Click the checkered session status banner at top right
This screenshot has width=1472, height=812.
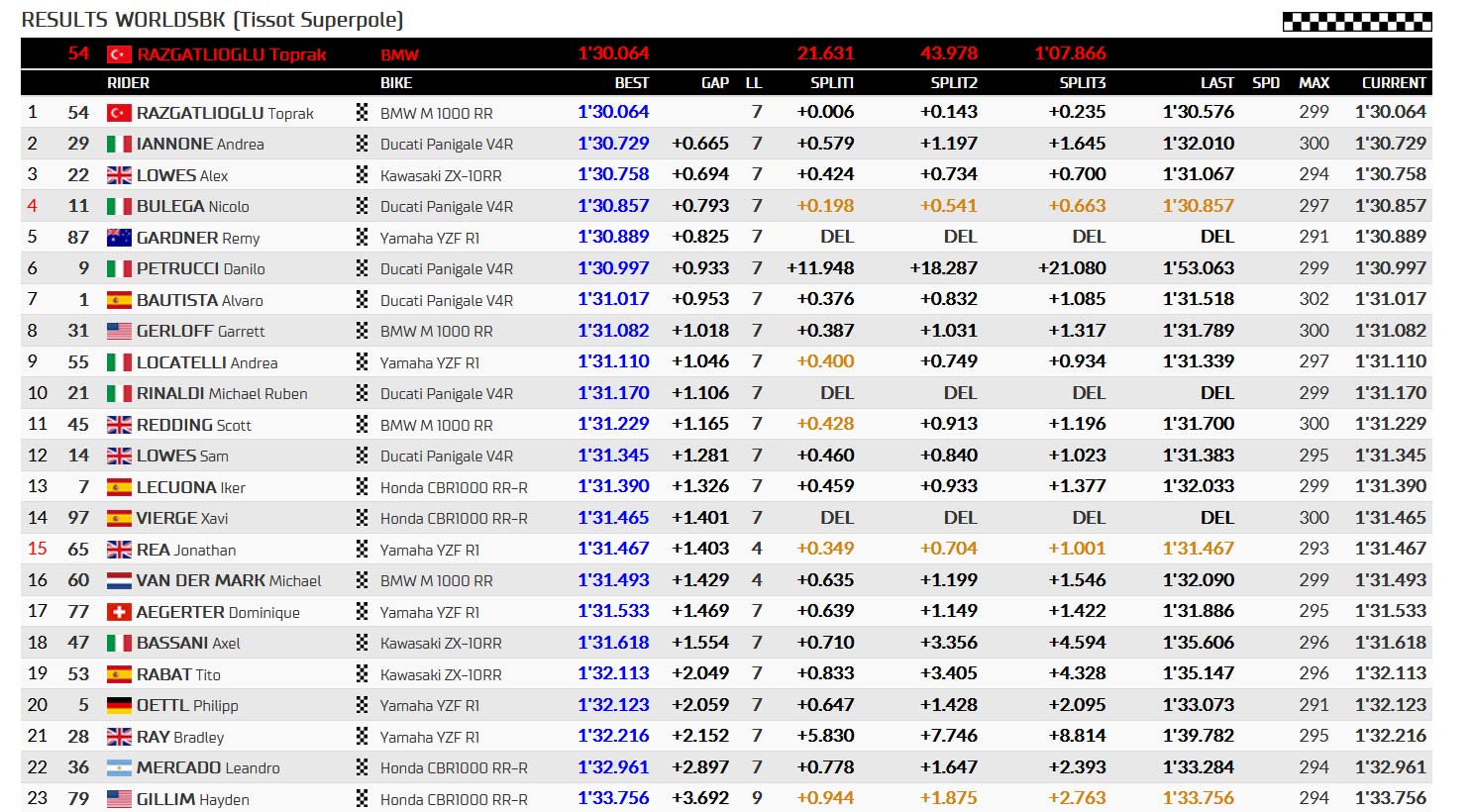point(1357,21)
